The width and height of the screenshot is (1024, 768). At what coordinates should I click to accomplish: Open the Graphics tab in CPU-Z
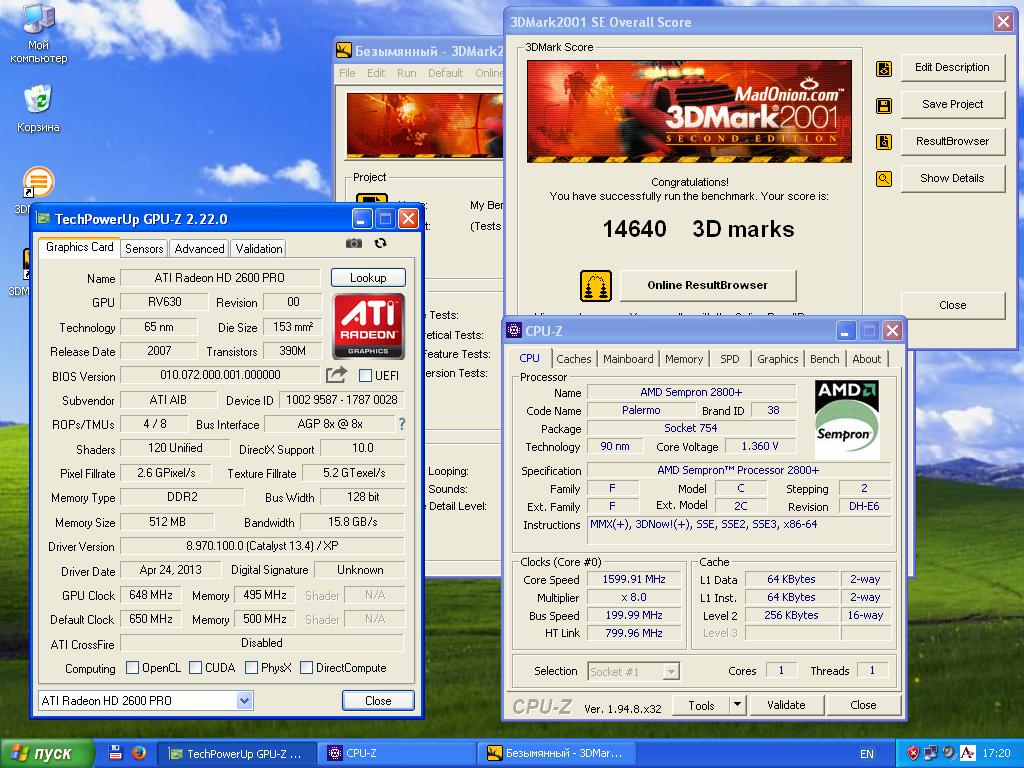(777, 359)
